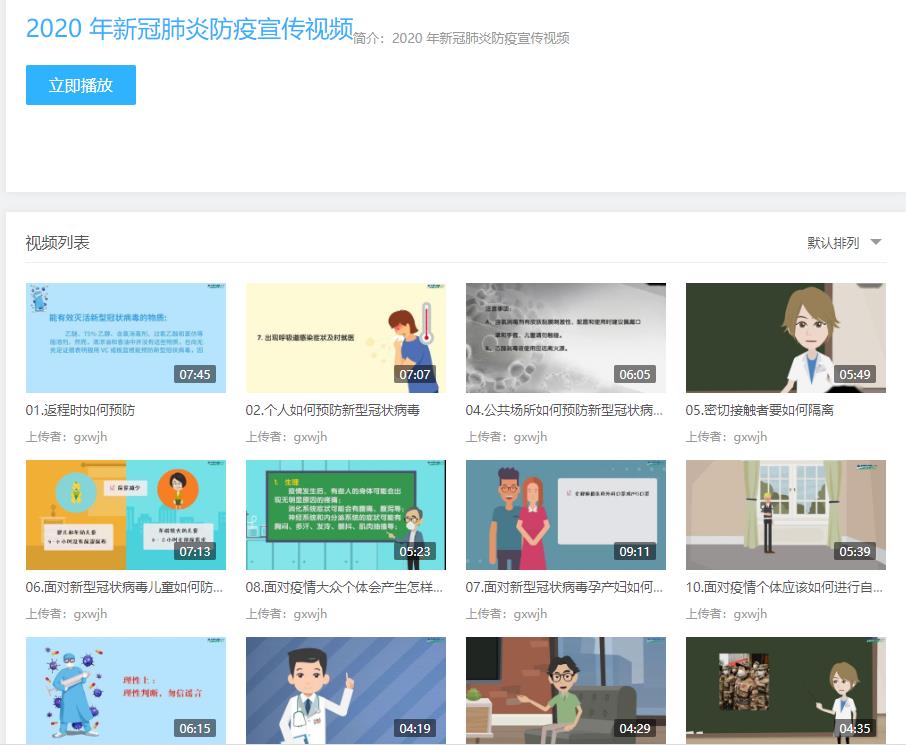Play the 05:39 video thumbnail
Image resolution: width=906 pixels, height=752 pixels.
pyautogui.click(x=785, y=514)
